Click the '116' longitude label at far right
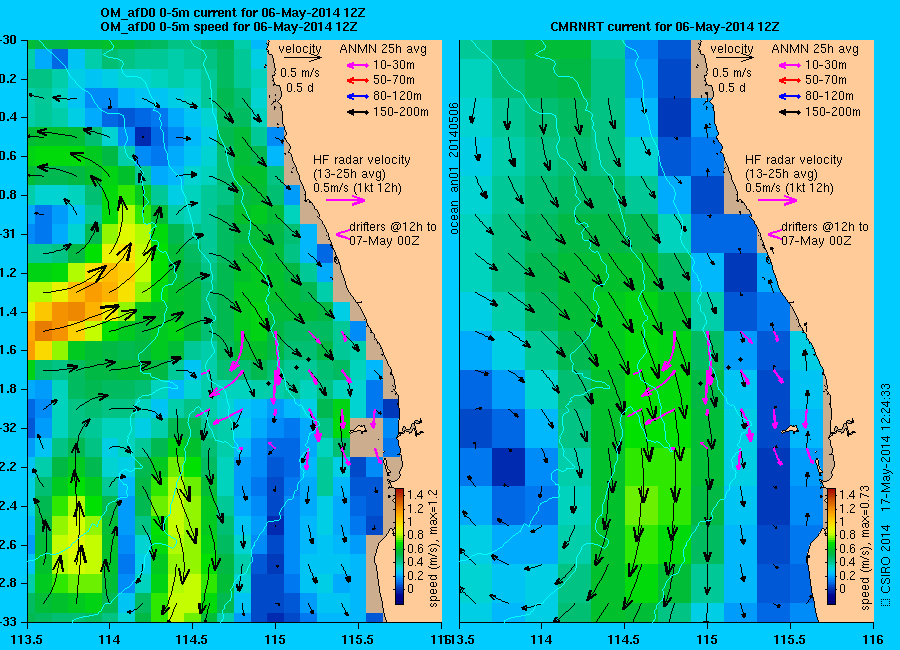The height and width of the screenshot is (650, 900). [x=872, y=639]
